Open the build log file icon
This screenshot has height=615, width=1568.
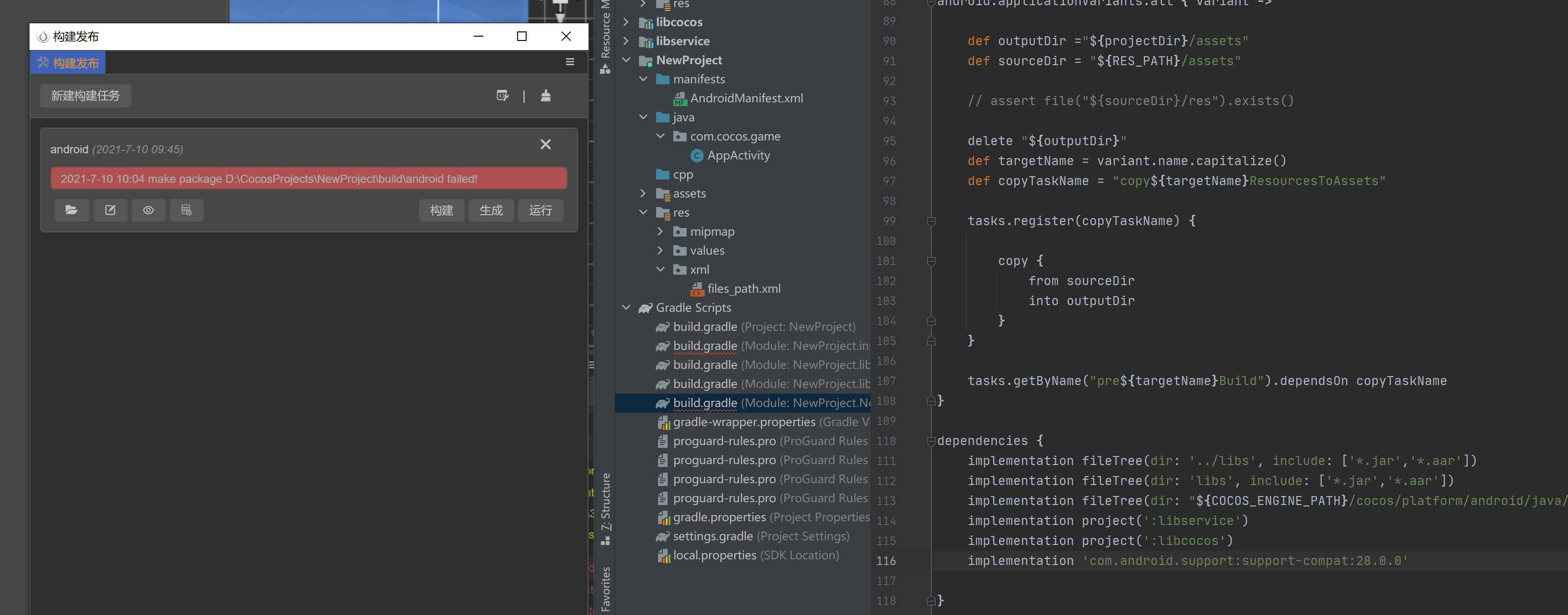coord(186,210)
